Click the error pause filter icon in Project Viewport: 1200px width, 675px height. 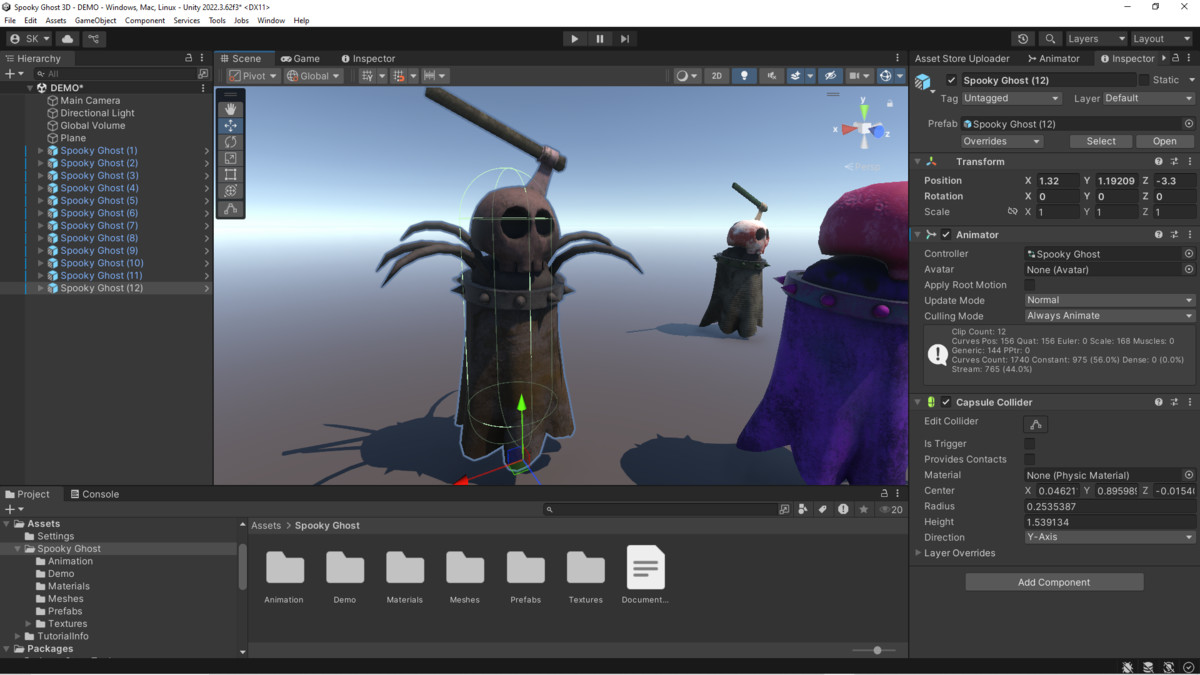843,509
